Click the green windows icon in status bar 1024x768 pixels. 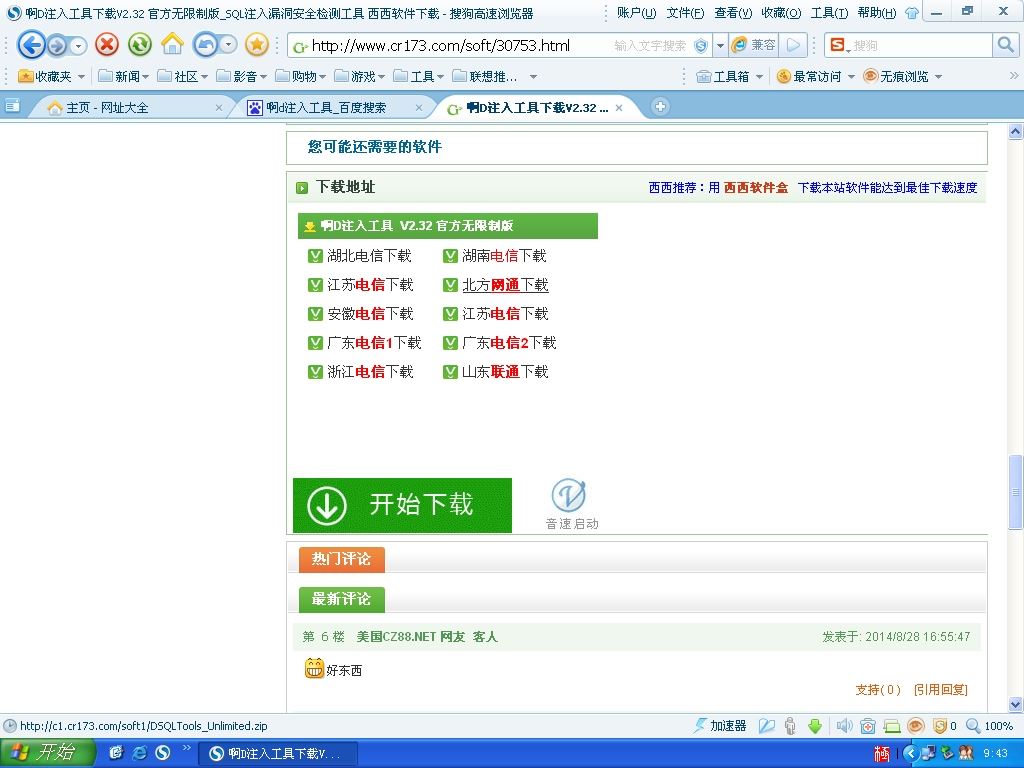[x=891, y=726]
